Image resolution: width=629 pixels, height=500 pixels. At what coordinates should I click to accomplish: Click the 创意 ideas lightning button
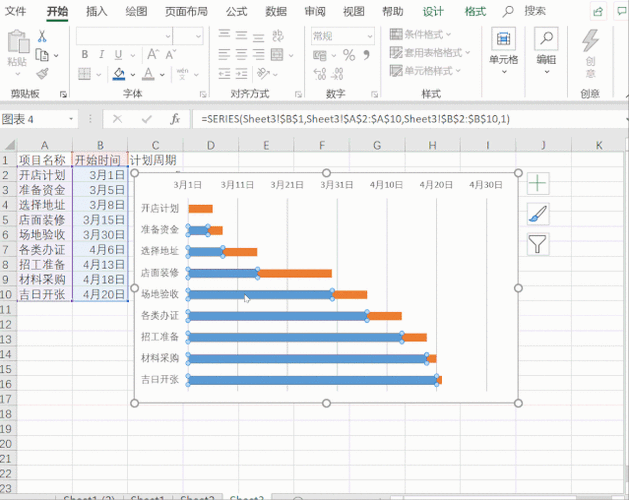point(590,53)
